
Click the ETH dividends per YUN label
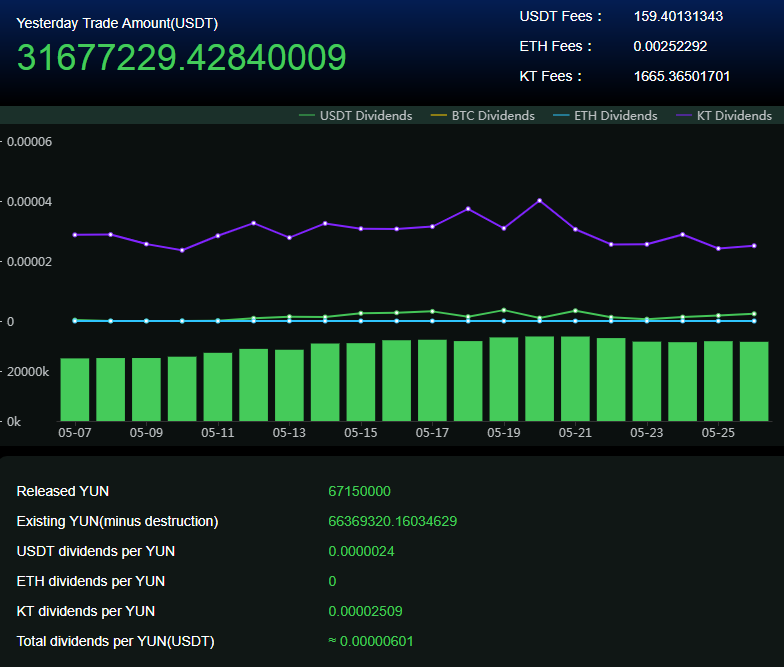click(90, 582)
